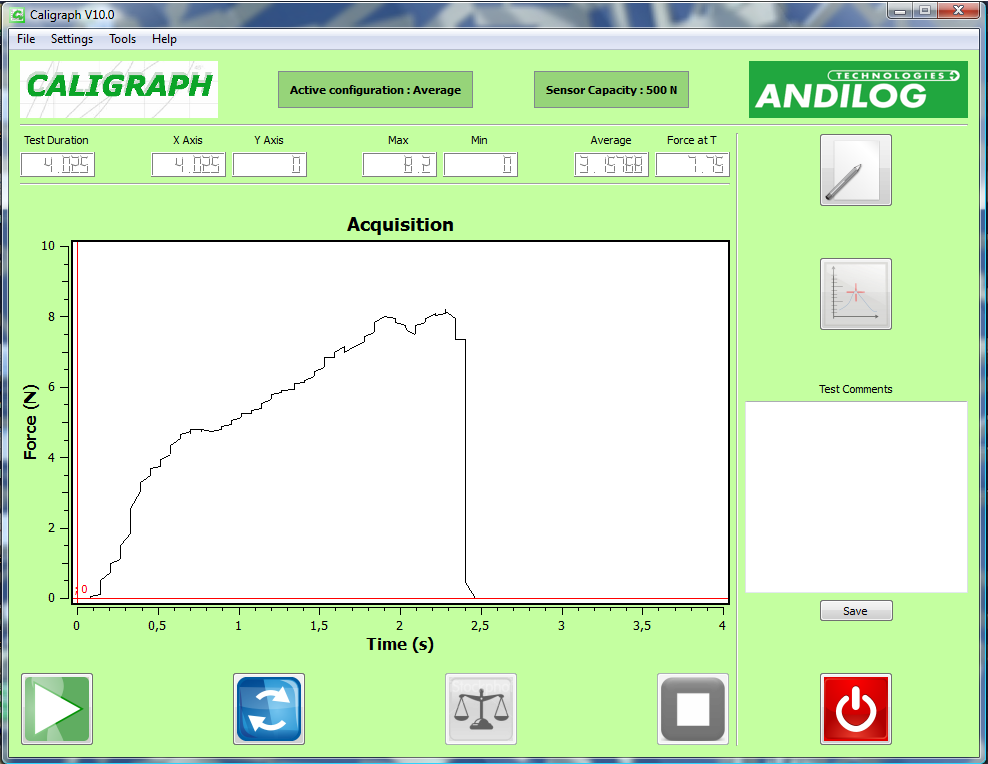Click the Force (N) axis label
The image size is (988, 764).
30,421
